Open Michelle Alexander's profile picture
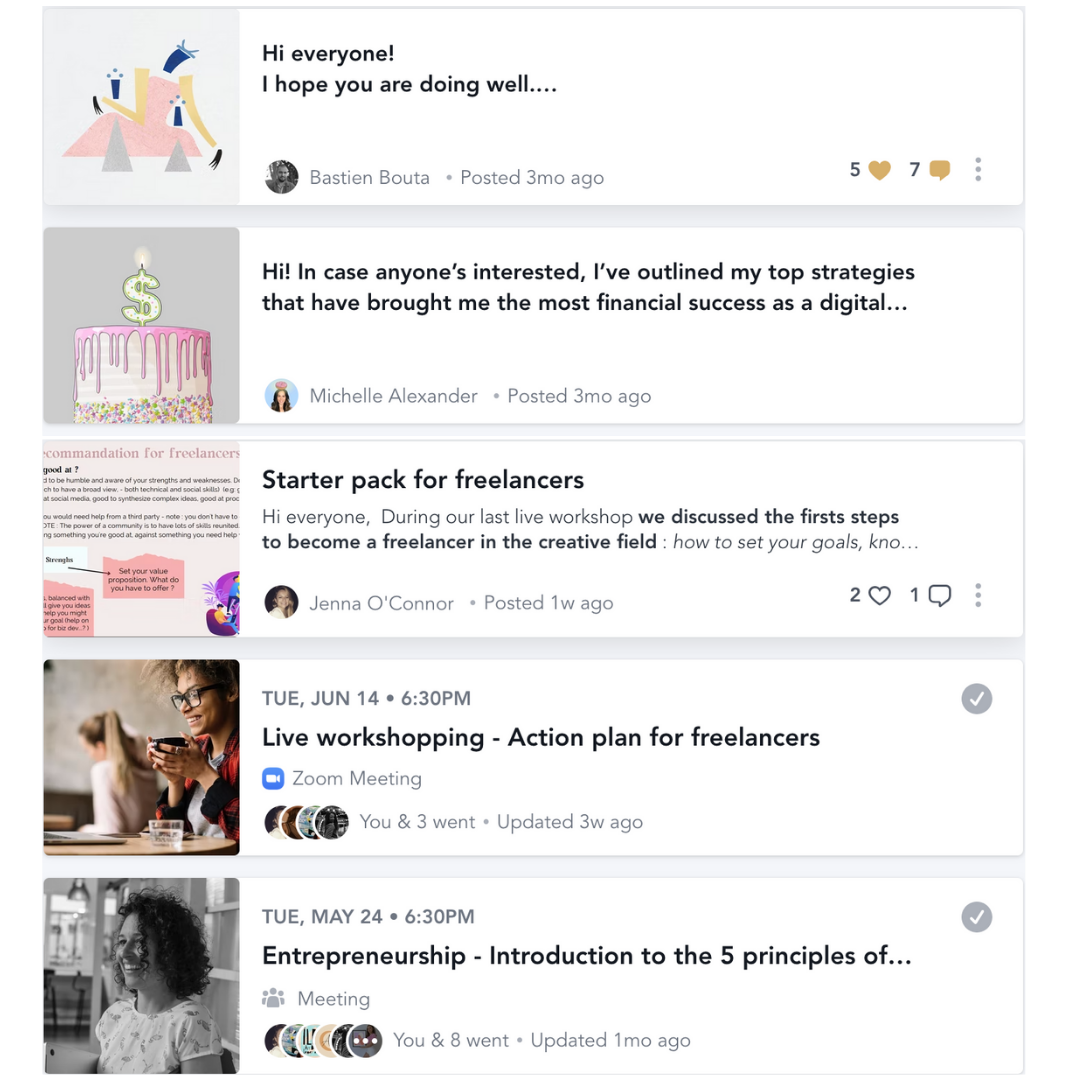 point(281,395)
